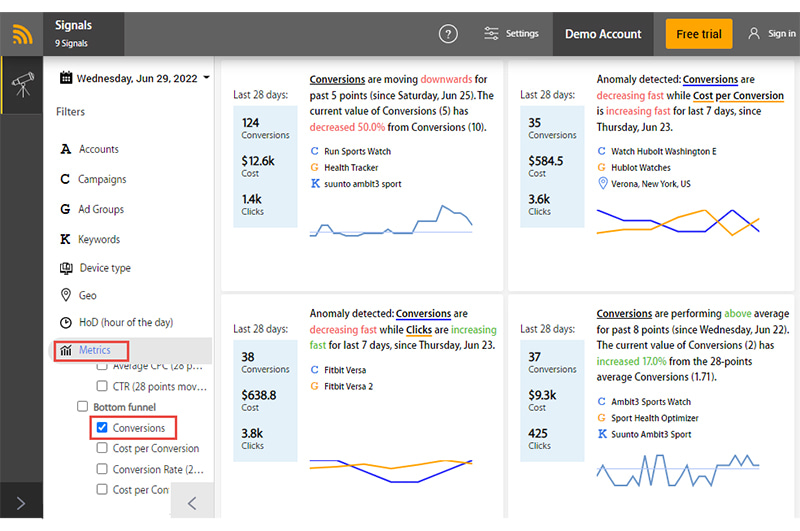
Task: Click the '$584.5 Cost' stat
Action: (x=545, y=166)
